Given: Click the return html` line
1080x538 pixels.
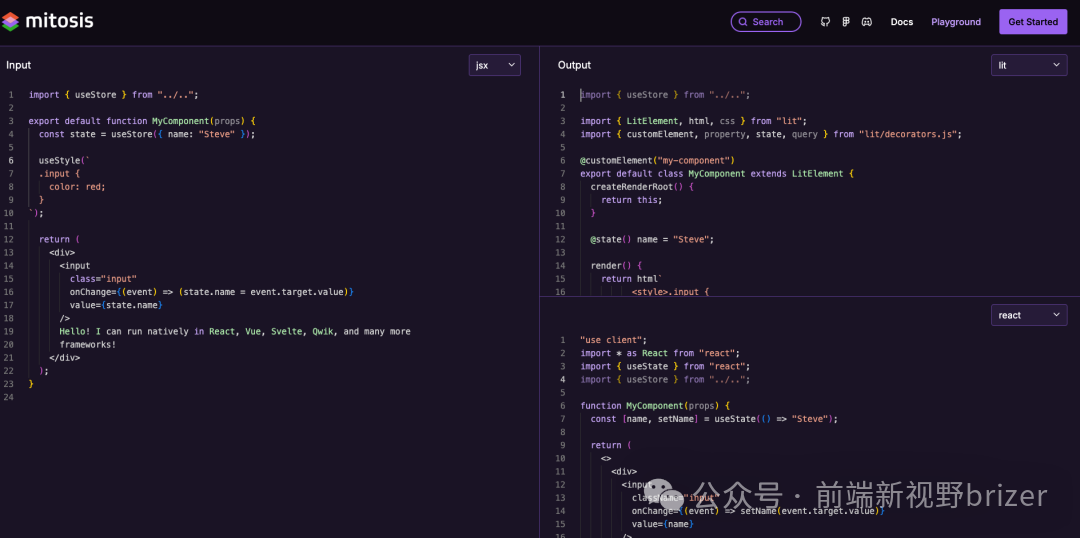Looking at the screenshot, I should 631,278.
